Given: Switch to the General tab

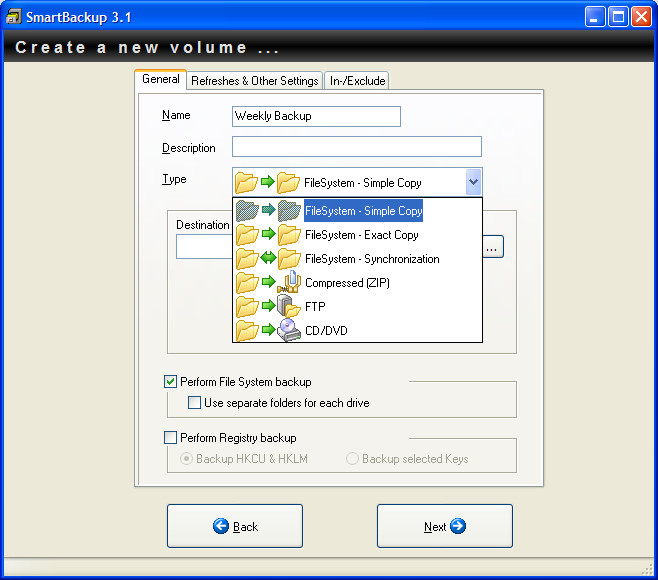Looking at the screenshot, I should tap(161, 79).
